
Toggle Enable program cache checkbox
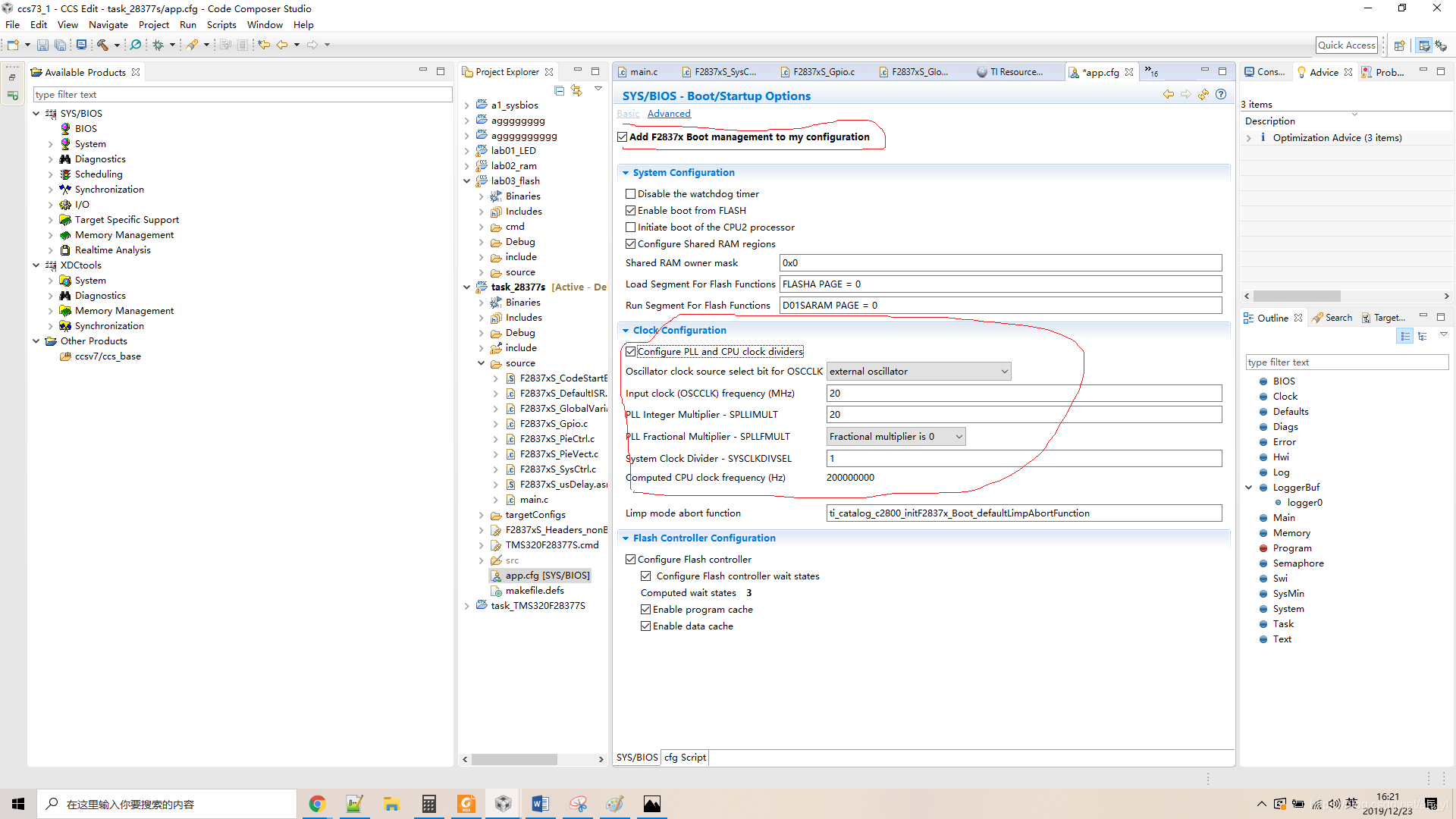point(645,610)
